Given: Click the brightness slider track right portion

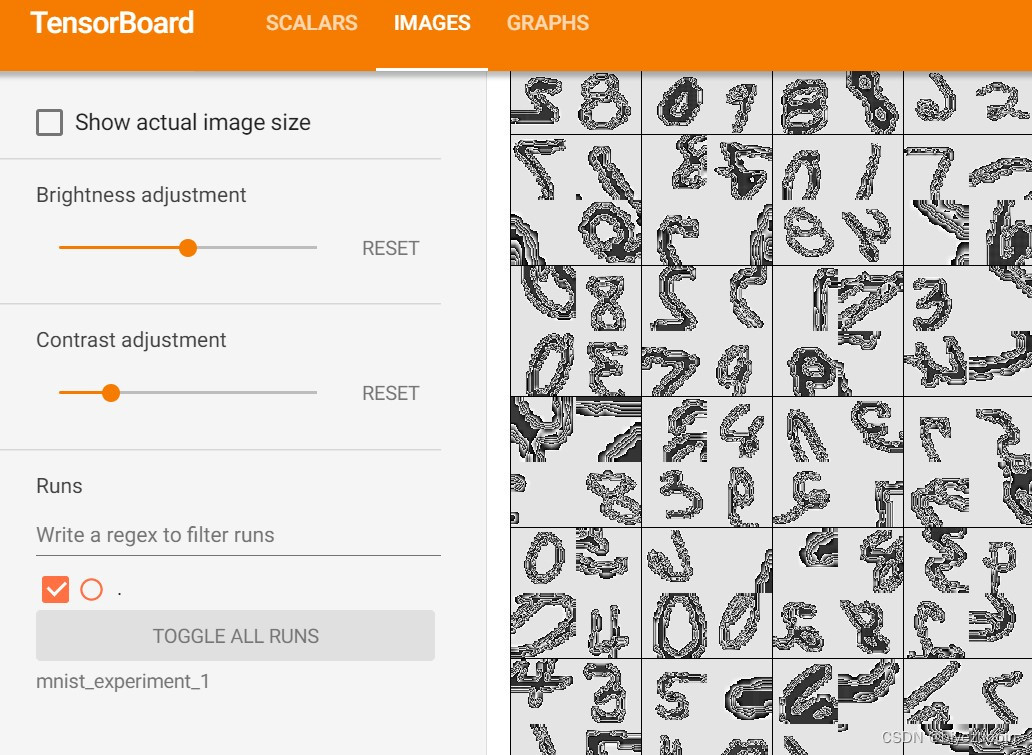Looking at the screenshot, I should [x=257, y=247].
